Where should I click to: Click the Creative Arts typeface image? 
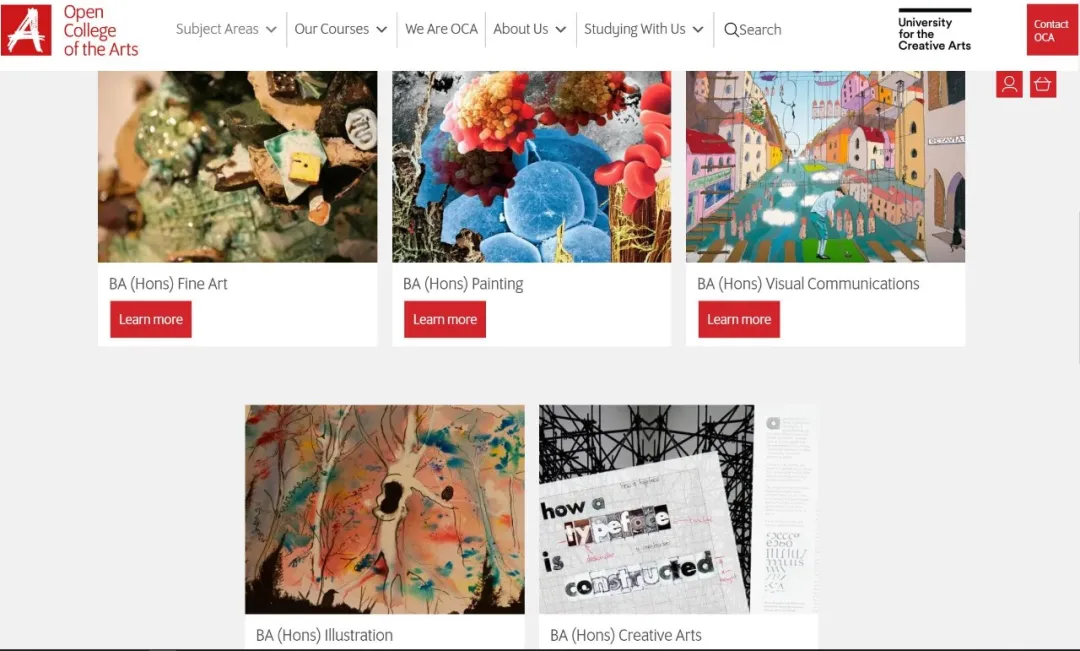tap(678, 509)
